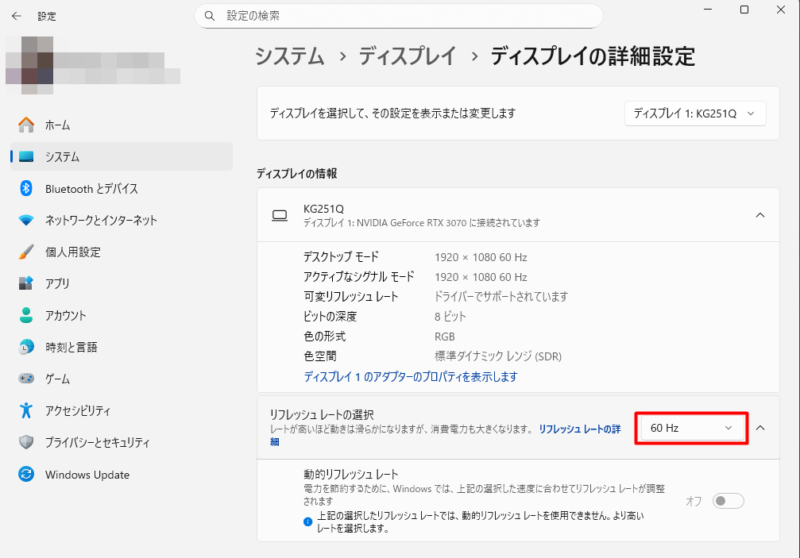Open アクセシビリティ settings
The image size is (800, 558).
[121, 410]
